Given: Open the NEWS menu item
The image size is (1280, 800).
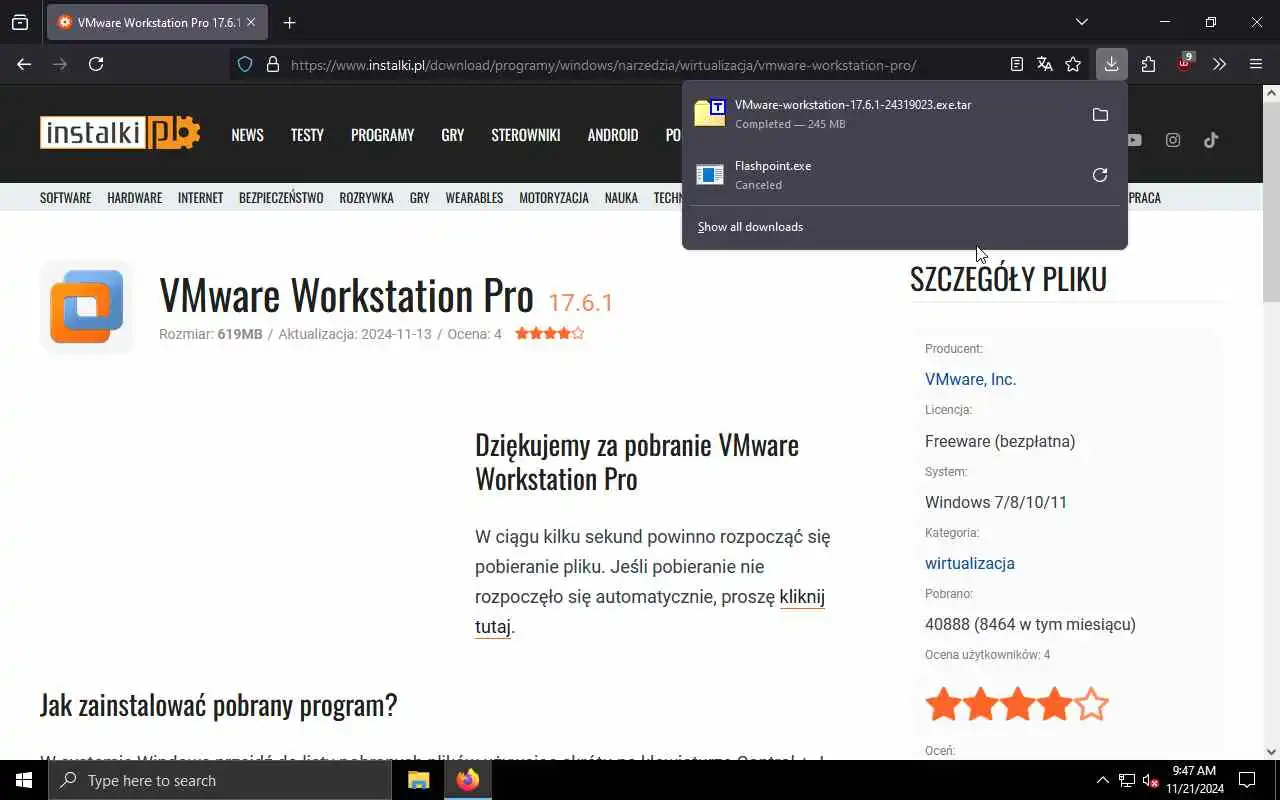Looking at the screenshot, I should point(247,135).
